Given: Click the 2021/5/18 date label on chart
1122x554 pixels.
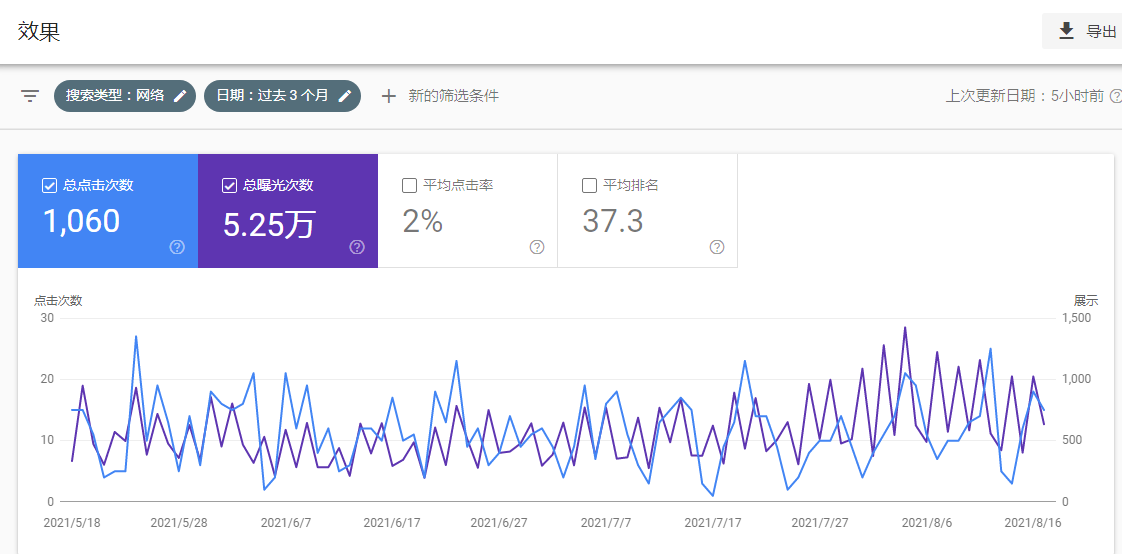Looking at the screenshot, I should click(72, 523).
